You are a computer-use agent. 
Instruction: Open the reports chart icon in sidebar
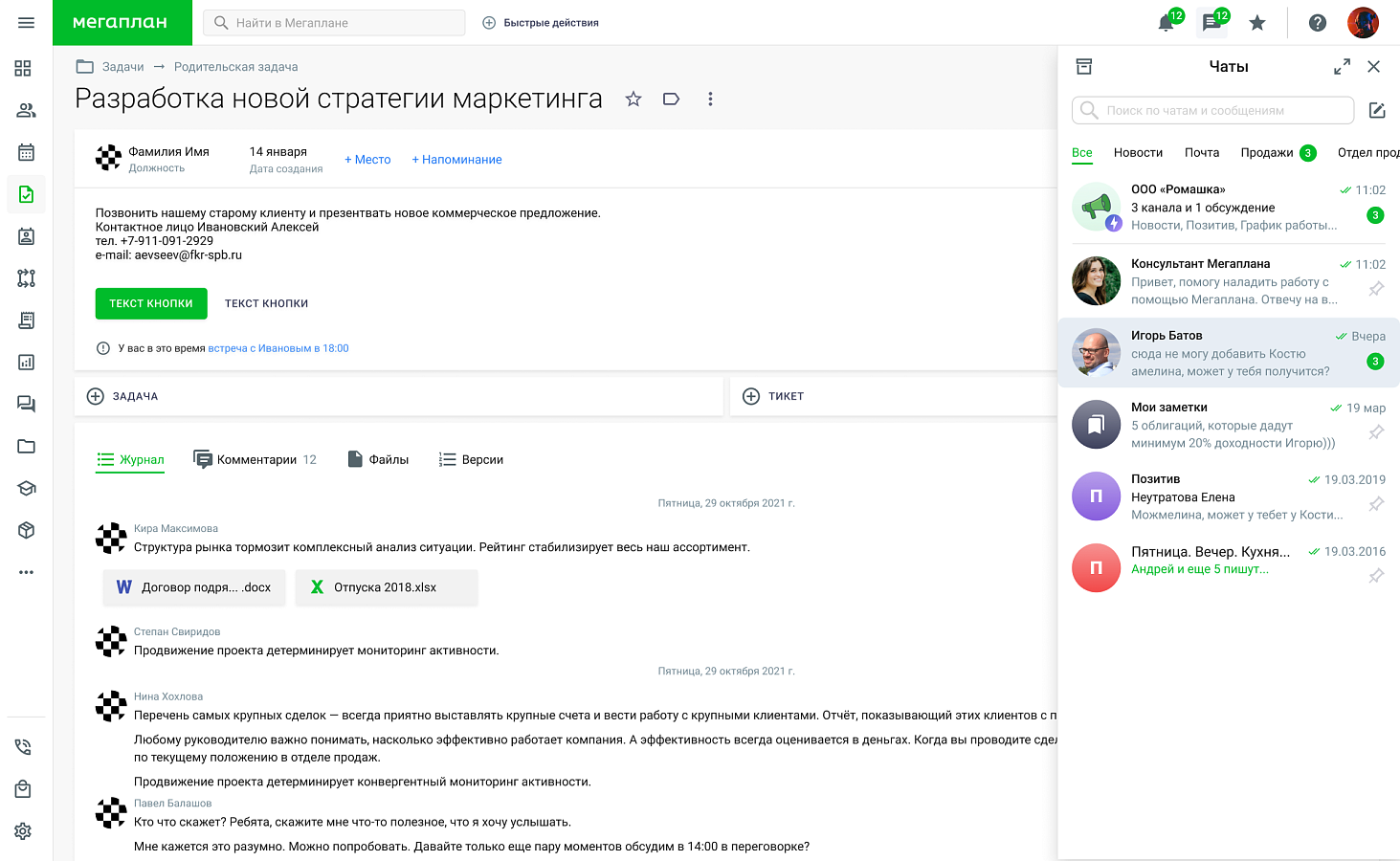[x=26, y=363]
